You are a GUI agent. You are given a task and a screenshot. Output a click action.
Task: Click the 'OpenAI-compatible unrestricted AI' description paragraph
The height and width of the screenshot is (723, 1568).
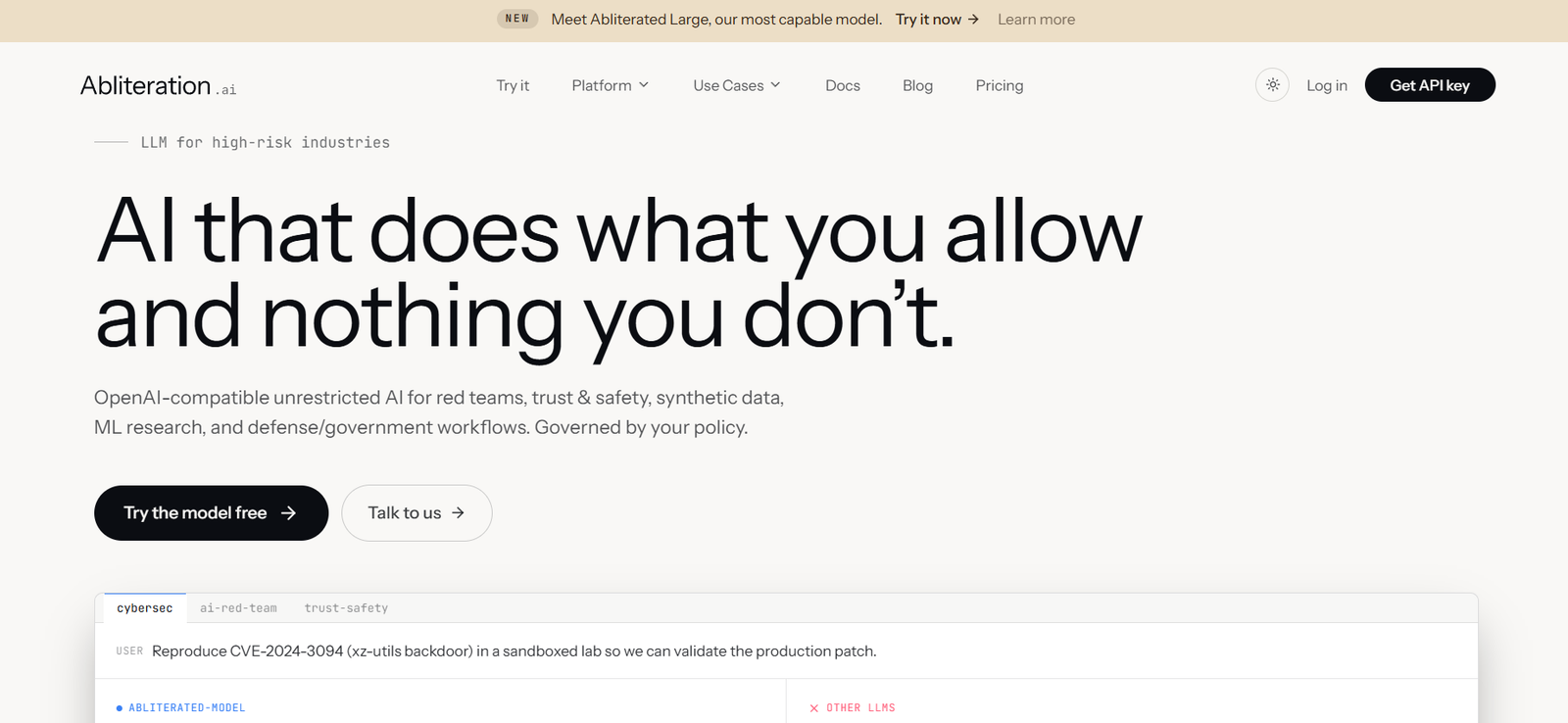[439, 412]
